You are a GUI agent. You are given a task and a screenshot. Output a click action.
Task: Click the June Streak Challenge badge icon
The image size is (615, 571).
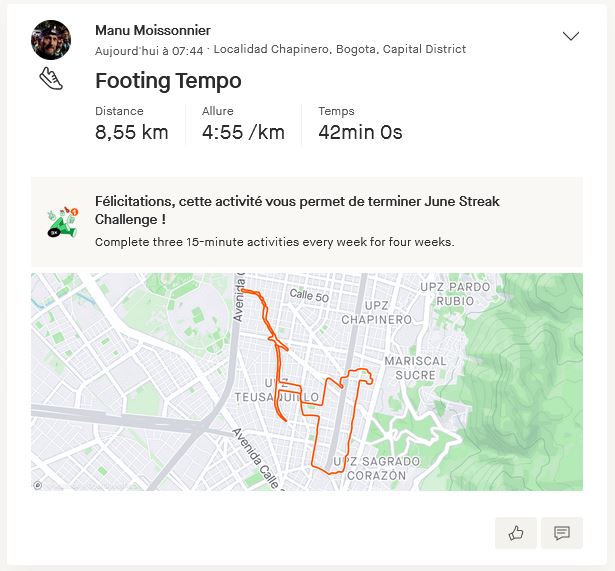63,221
